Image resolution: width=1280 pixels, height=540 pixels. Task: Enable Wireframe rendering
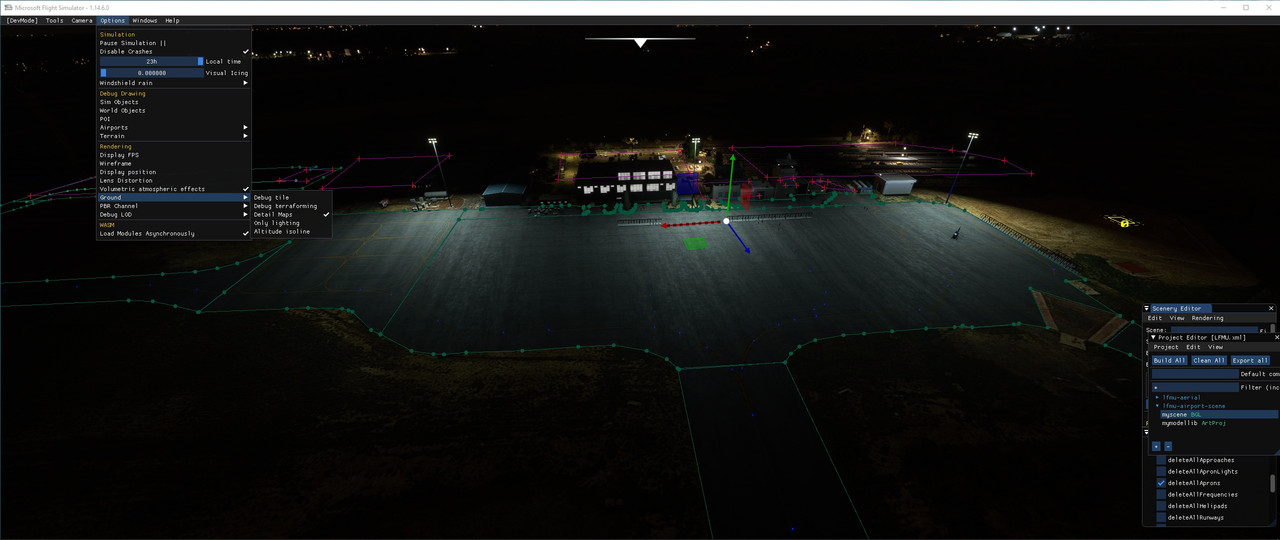tap(174, 163)
